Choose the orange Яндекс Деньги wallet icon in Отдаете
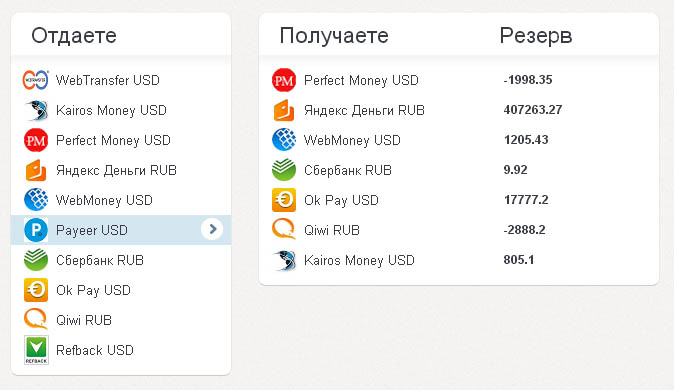Image resolution: width=674 pixels, height=390 pixels. point(36,170)
